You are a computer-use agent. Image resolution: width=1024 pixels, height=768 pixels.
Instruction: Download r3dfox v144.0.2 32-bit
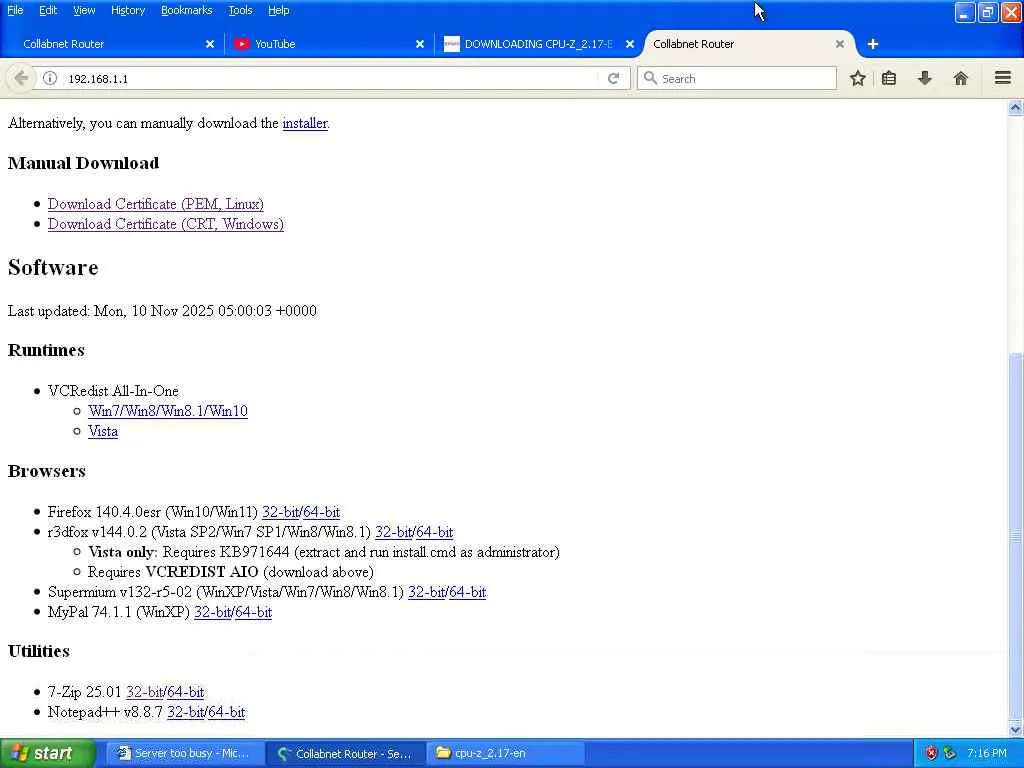coord(393,532)
